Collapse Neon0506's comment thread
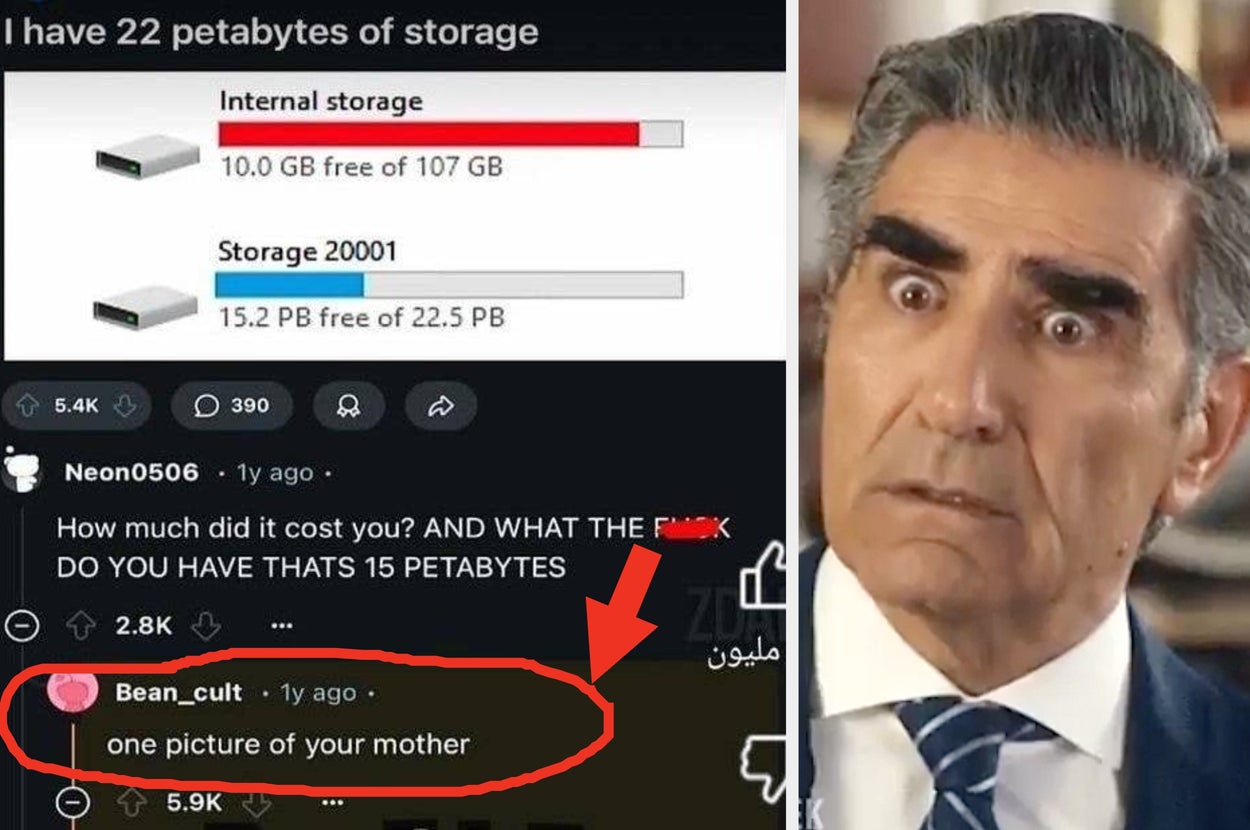Image resolution: width=1250 pixels, height=830 pixels. 21,626
